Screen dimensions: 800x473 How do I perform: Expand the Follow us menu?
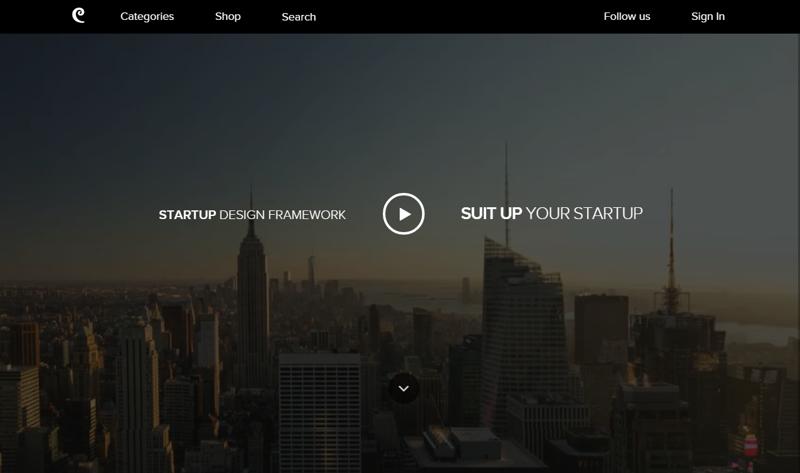[627, 16]
